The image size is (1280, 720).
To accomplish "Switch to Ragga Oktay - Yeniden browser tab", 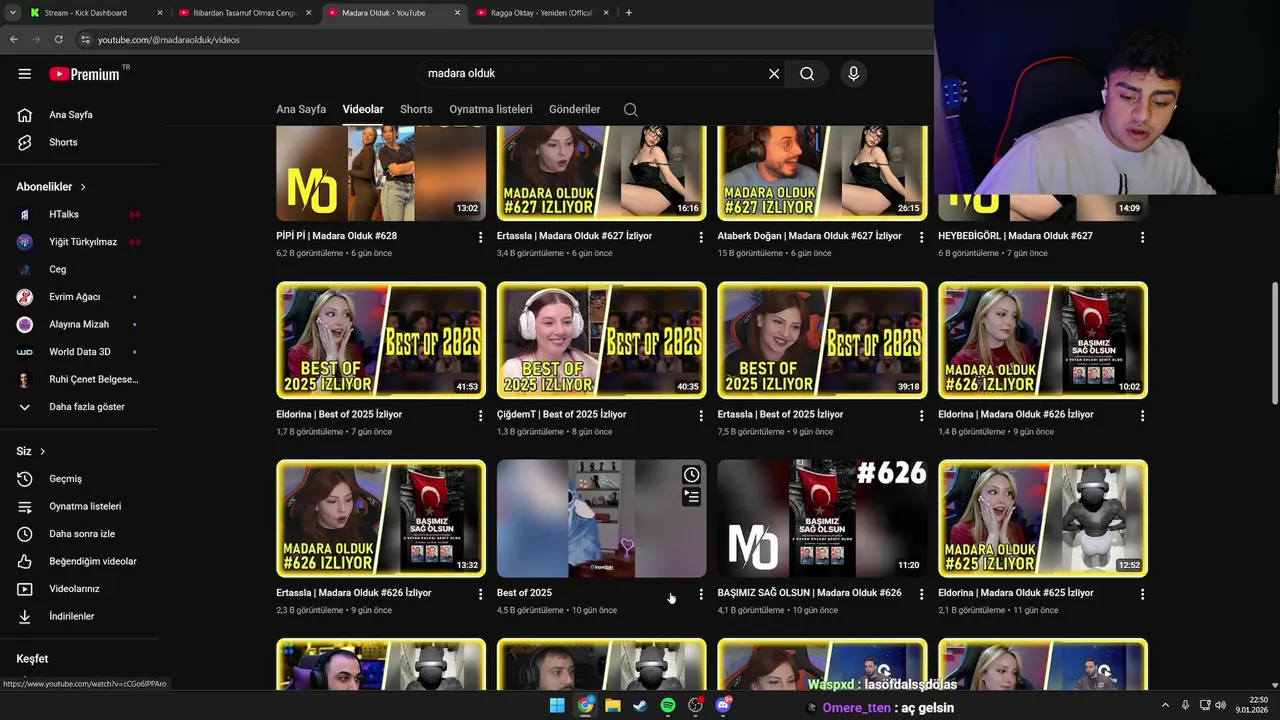I will pyautogui.click(x=540, y=13).
